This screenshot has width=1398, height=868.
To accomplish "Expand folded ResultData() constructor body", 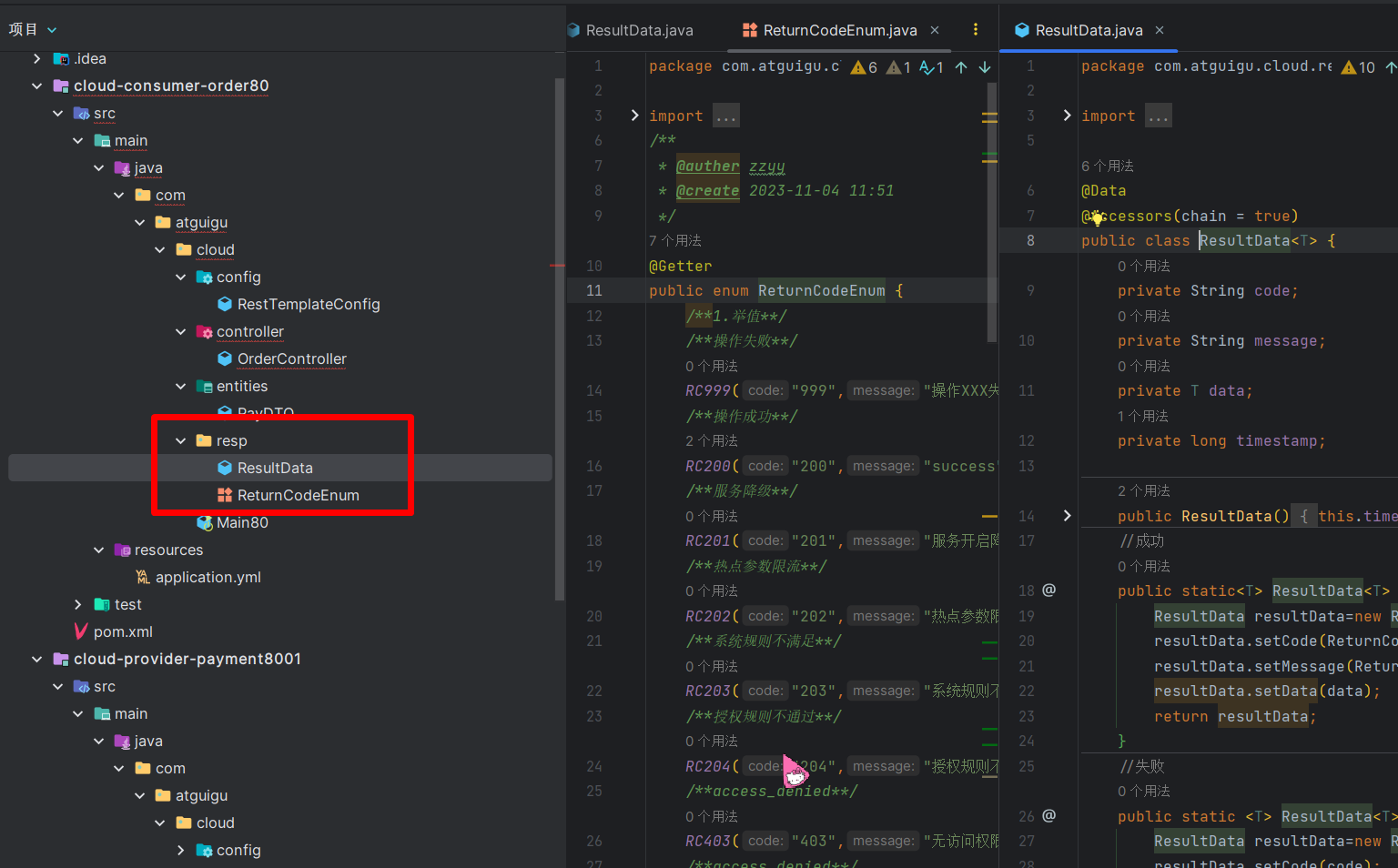I will point(1067,516).
